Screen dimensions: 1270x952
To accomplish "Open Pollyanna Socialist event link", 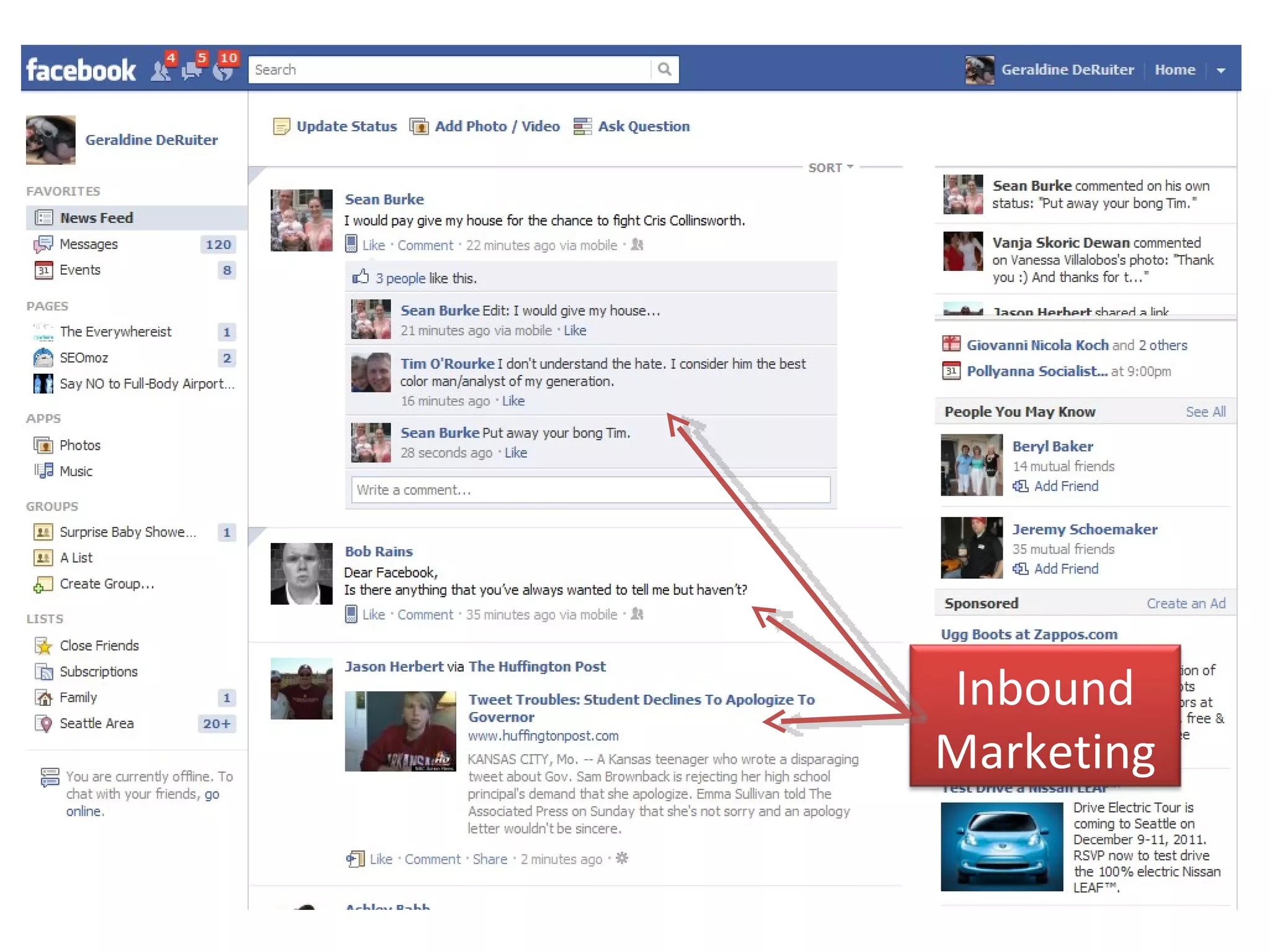I will click(x=1037, y=371).
